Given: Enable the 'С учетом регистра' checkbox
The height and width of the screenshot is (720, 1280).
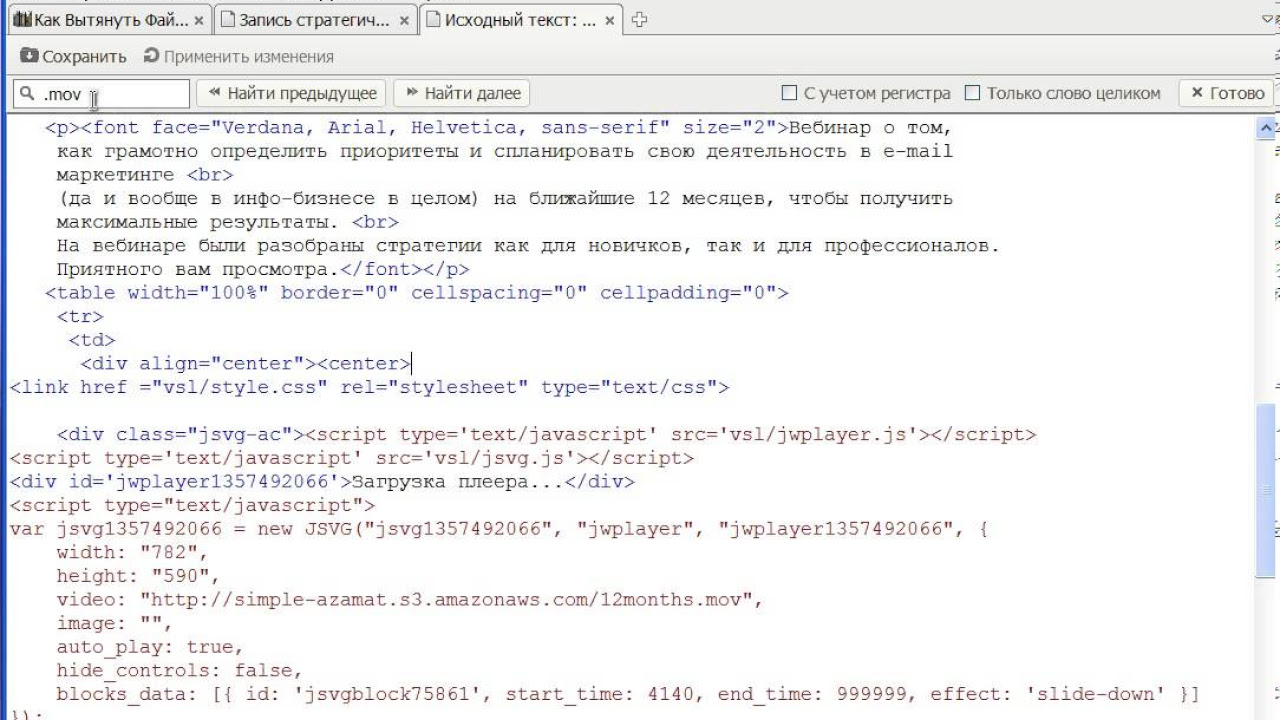Looking at the screenshot, I should pyautogui.click(x=789, y=93).
